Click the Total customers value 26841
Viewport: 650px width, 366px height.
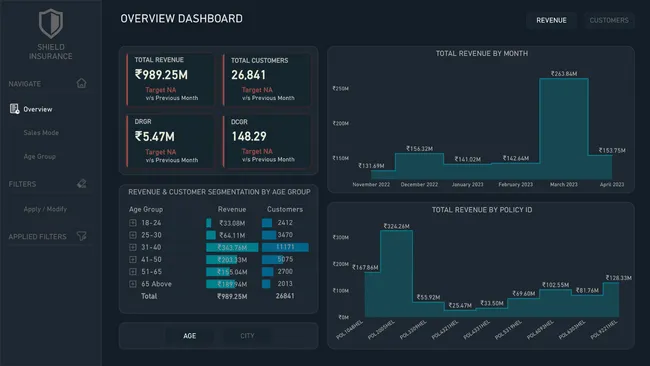(285, 296)
